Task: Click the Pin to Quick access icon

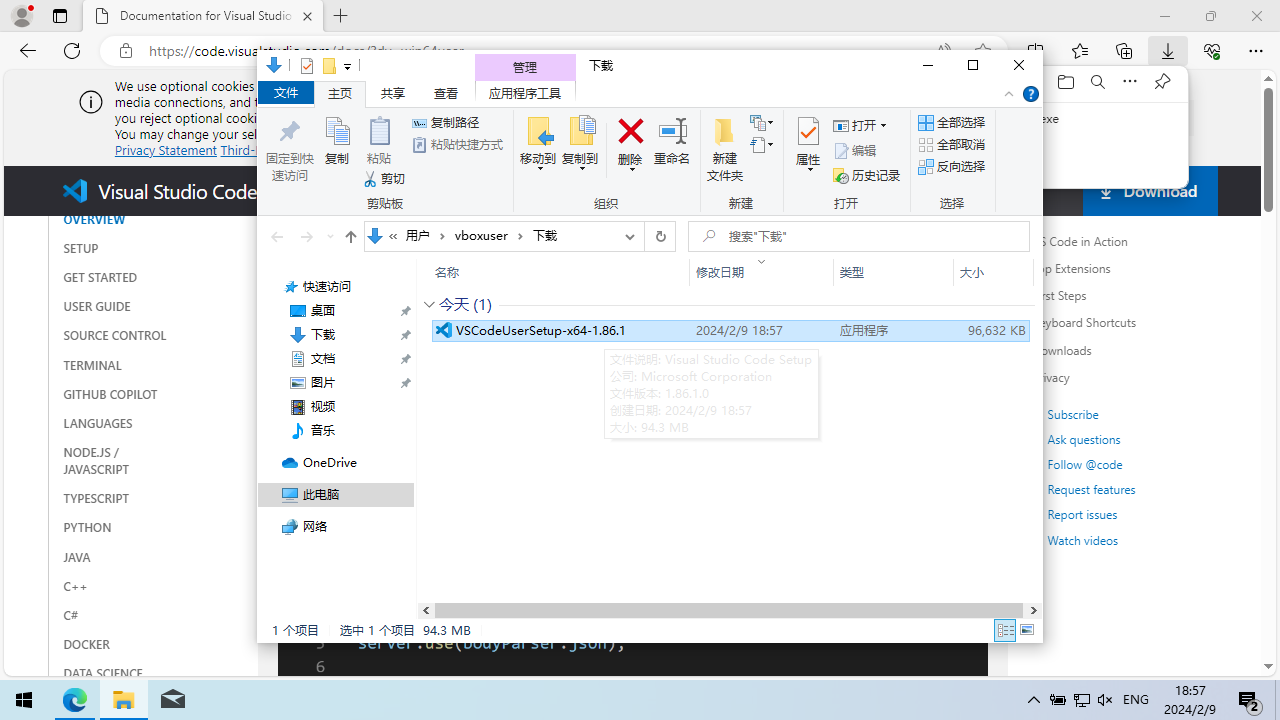Action: tap(289, 150)
